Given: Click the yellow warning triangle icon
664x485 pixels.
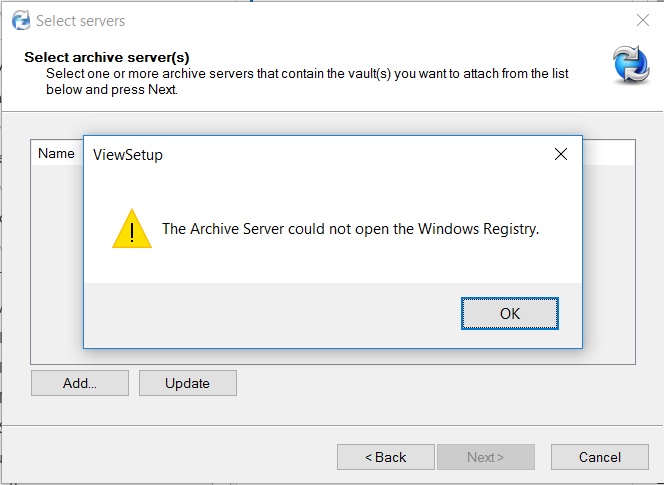Looking at the screenshot, I should [132, 229].
